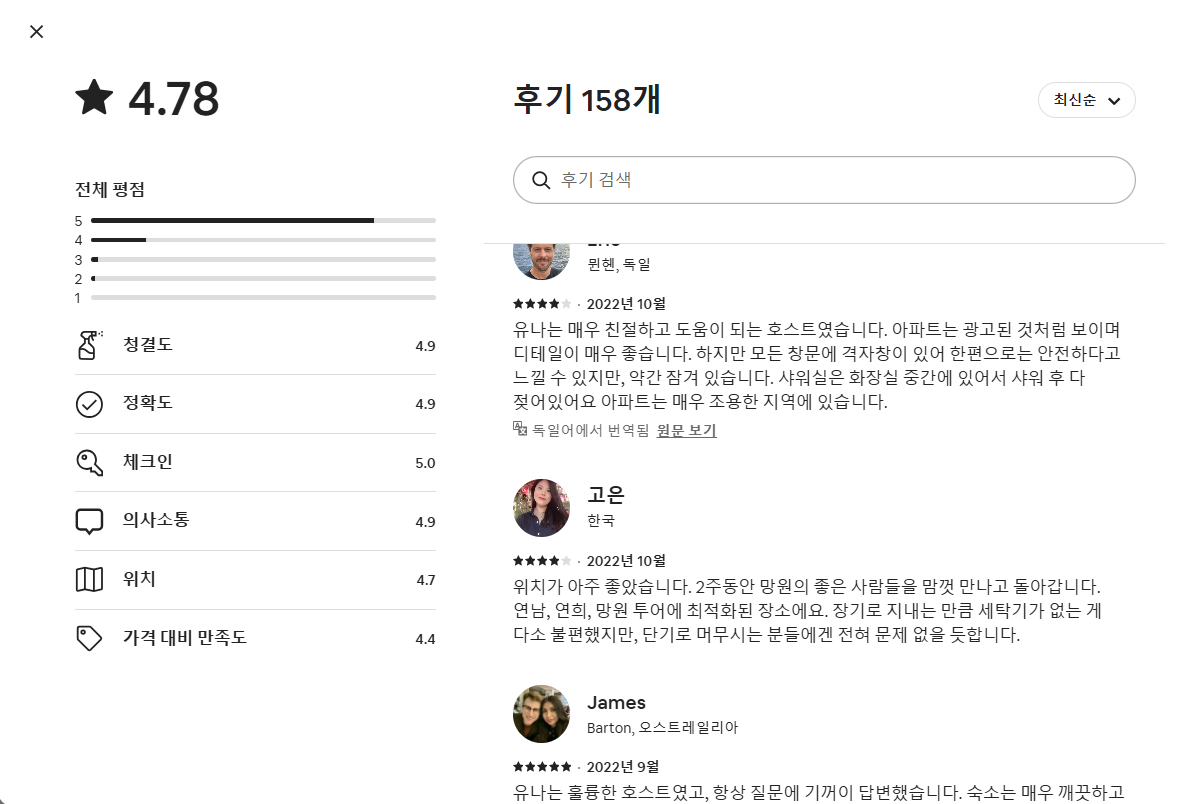Click the 원문 보기 link
The width and height of the screenshot is (1203, 804).
(686, 431)
